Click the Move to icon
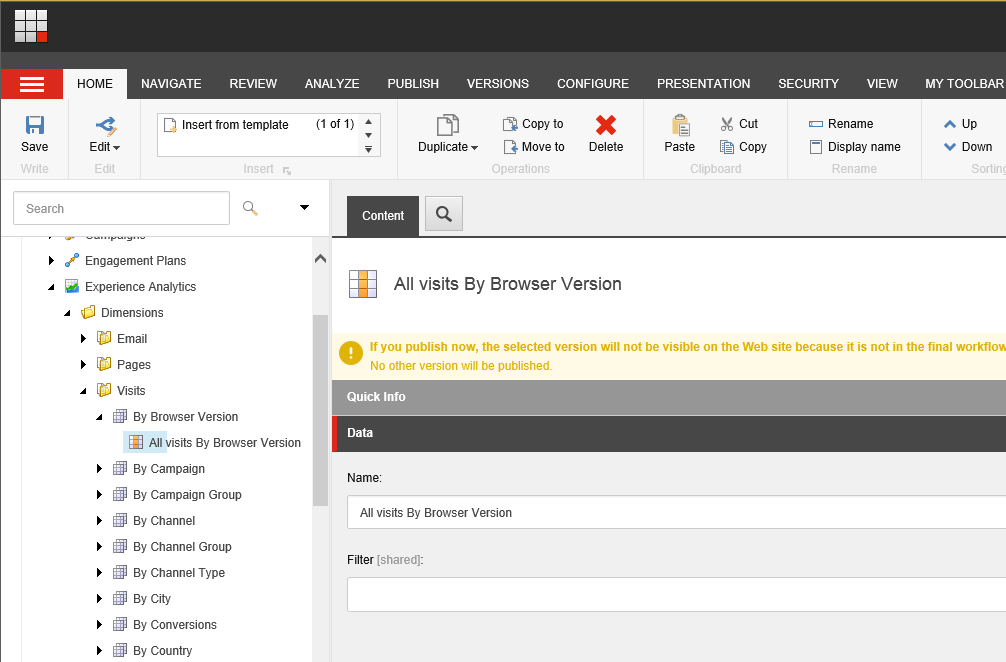This screenshot has width=1006, height=662. [x=510, y=147]
